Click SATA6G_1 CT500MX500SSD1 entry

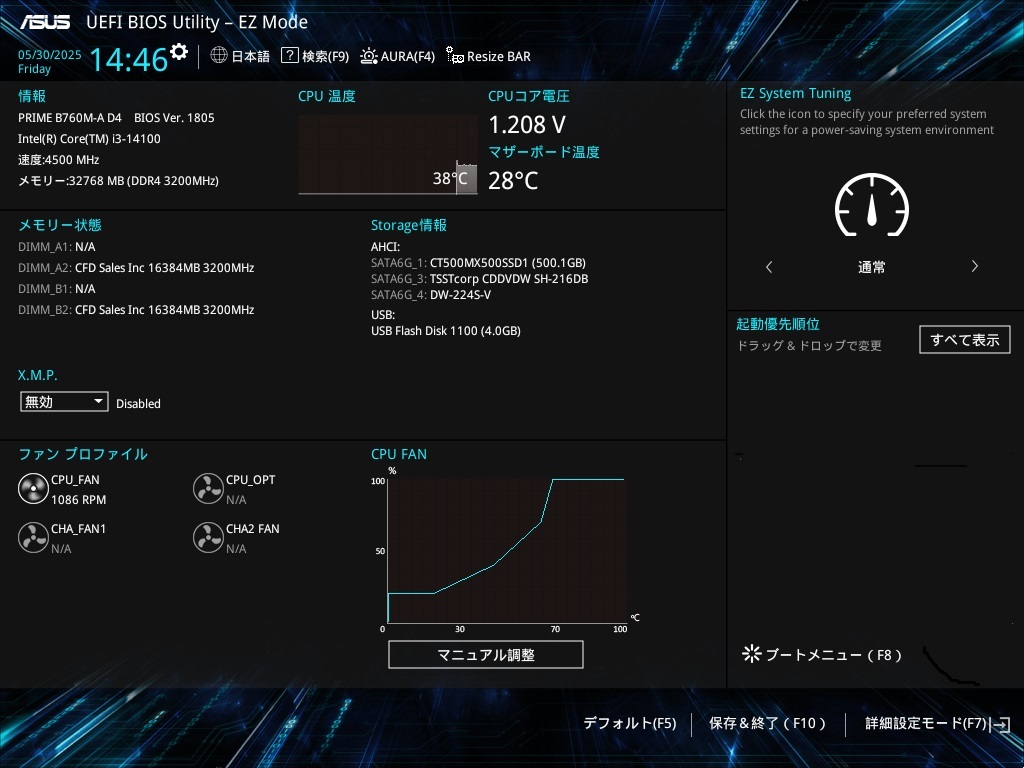point(478,263)
